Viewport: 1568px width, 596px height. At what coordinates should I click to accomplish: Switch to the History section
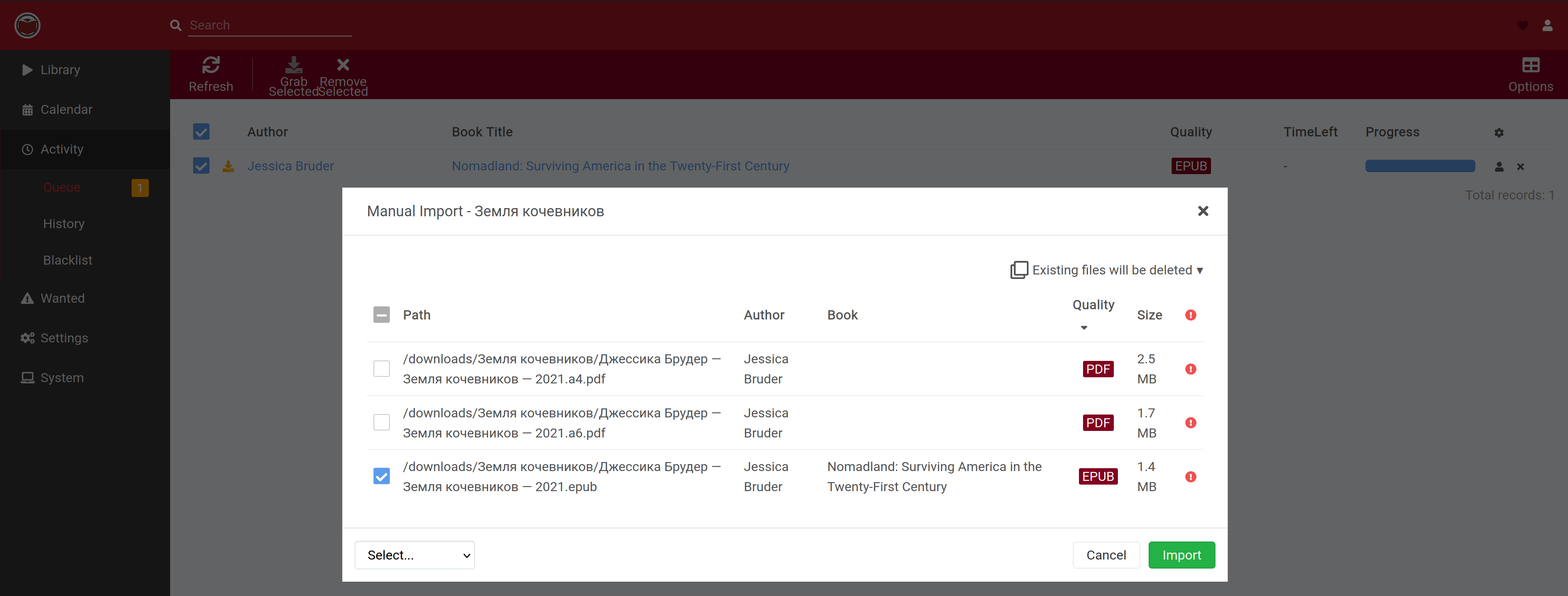63,223
